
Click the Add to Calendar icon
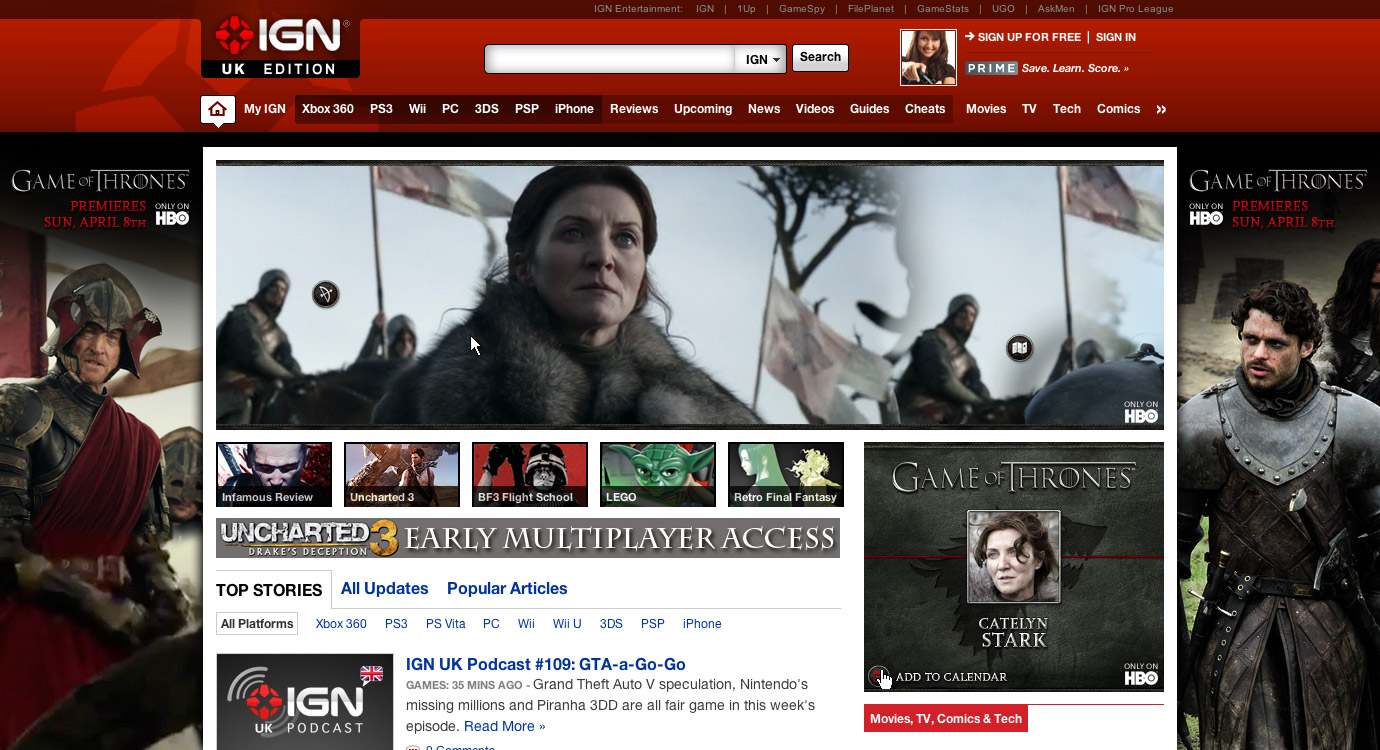click(x=877, y=676)
